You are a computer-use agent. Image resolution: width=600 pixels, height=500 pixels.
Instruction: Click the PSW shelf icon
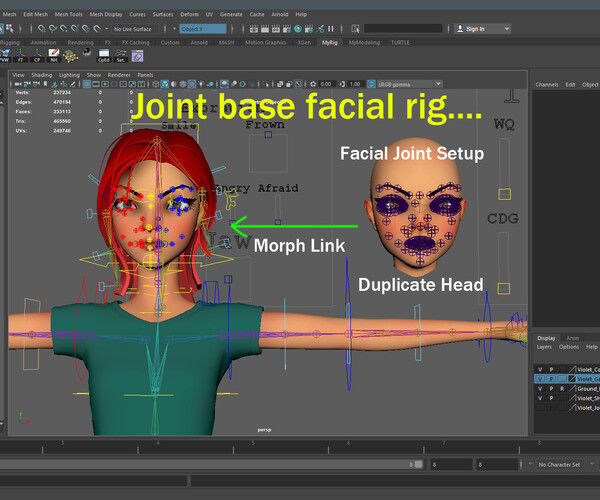click(x=6, y=54)
